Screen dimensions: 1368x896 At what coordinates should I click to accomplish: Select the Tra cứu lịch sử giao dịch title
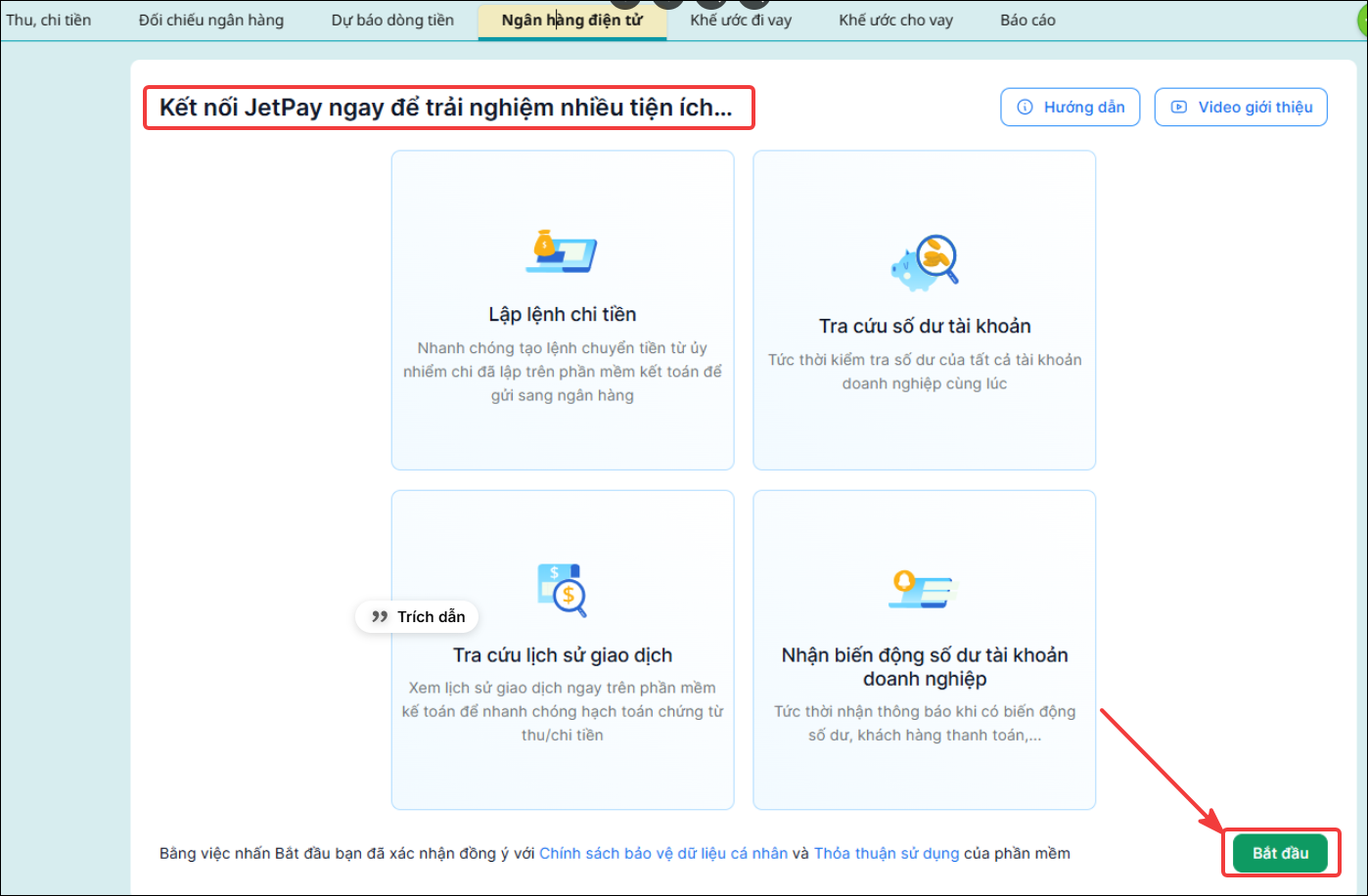click(x=563, y=655)
